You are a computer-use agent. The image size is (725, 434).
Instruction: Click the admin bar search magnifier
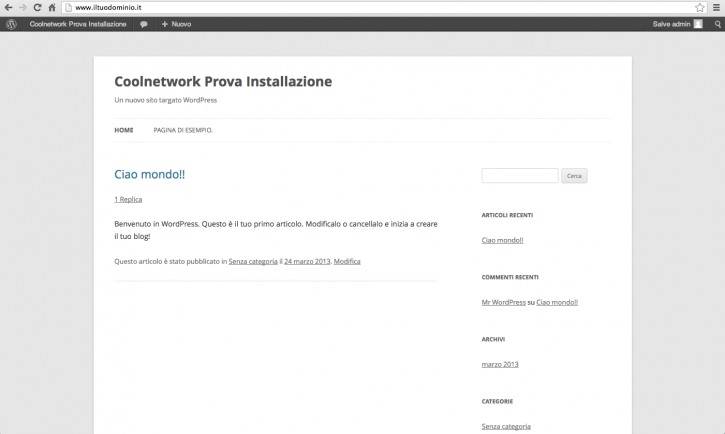(718, 24)
